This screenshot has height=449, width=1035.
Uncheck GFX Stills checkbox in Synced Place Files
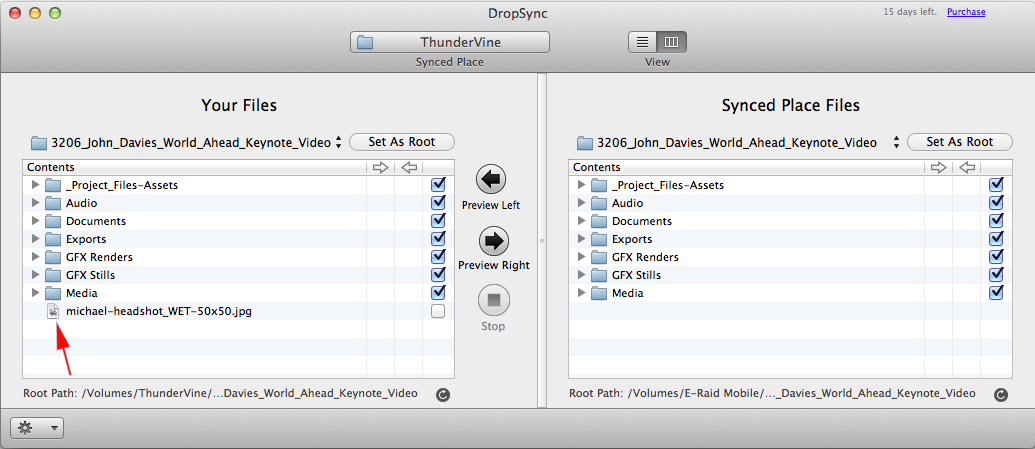997,273
